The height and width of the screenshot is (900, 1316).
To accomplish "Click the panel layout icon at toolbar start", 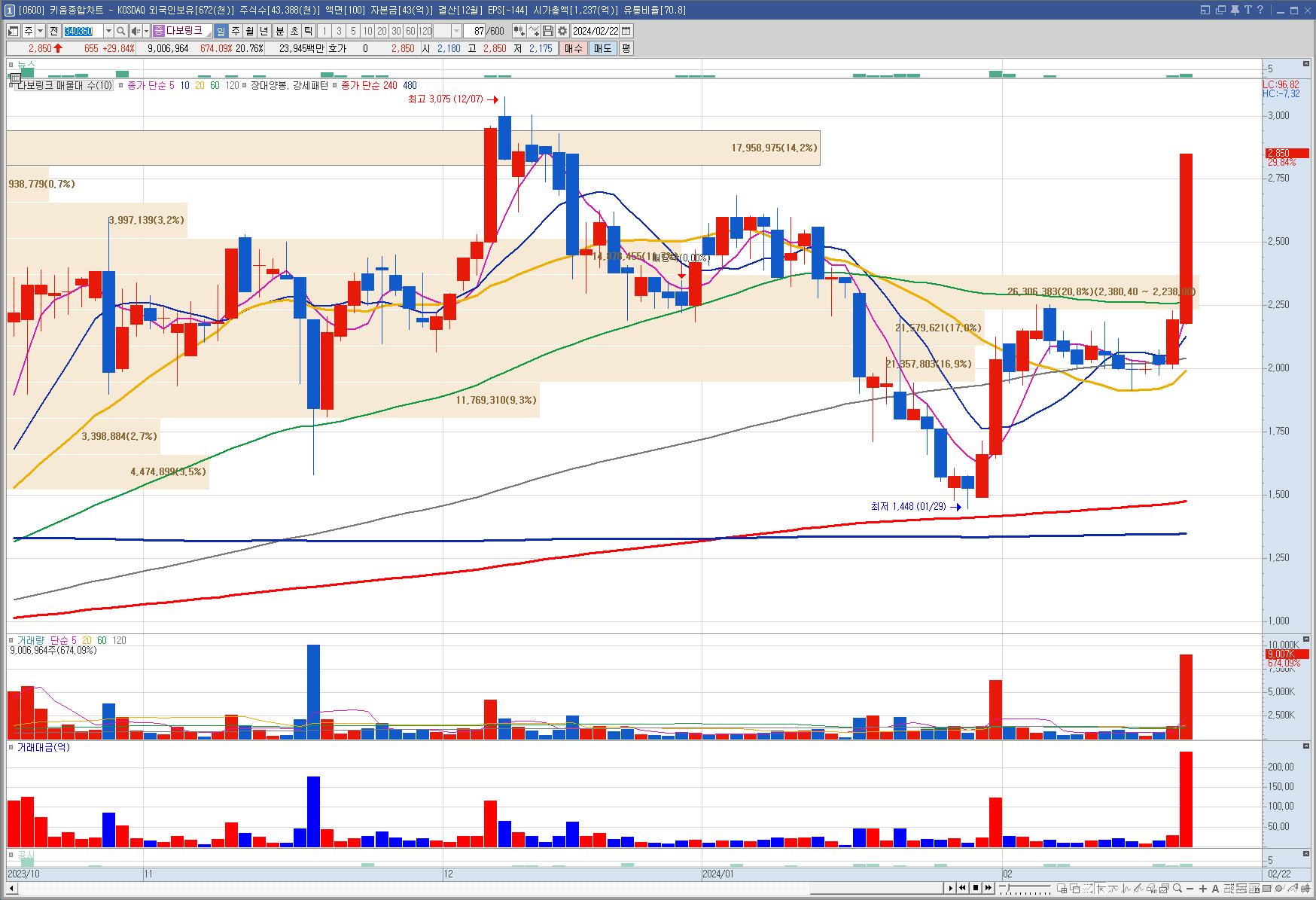I will 14,31.
